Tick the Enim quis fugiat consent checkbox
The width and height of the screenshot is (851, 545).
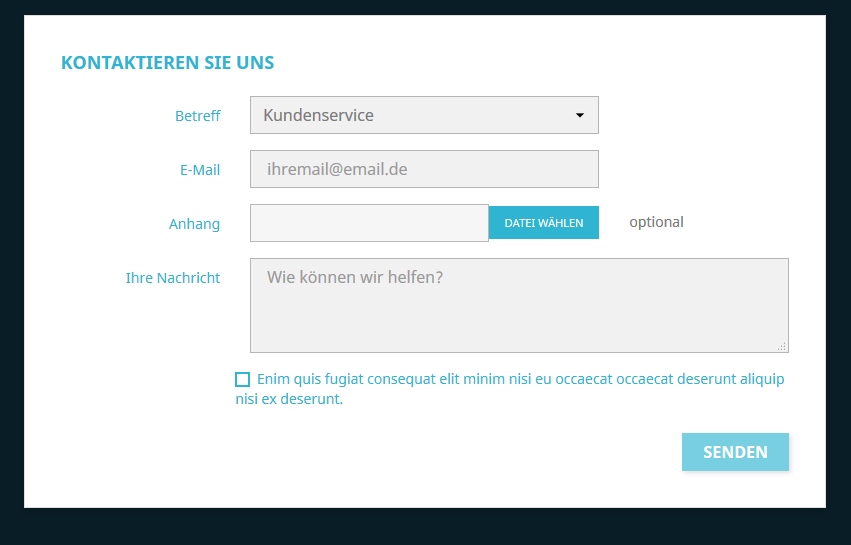(243, 379)
